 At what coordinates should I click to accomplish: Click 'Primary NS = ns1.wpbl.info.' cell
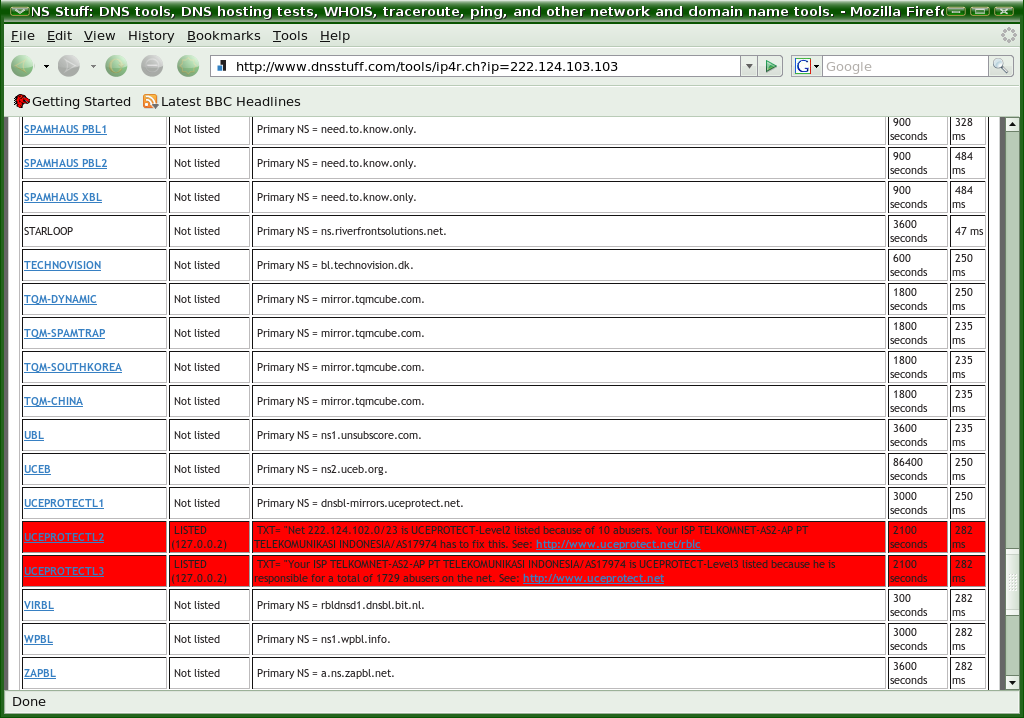[569, 639]
